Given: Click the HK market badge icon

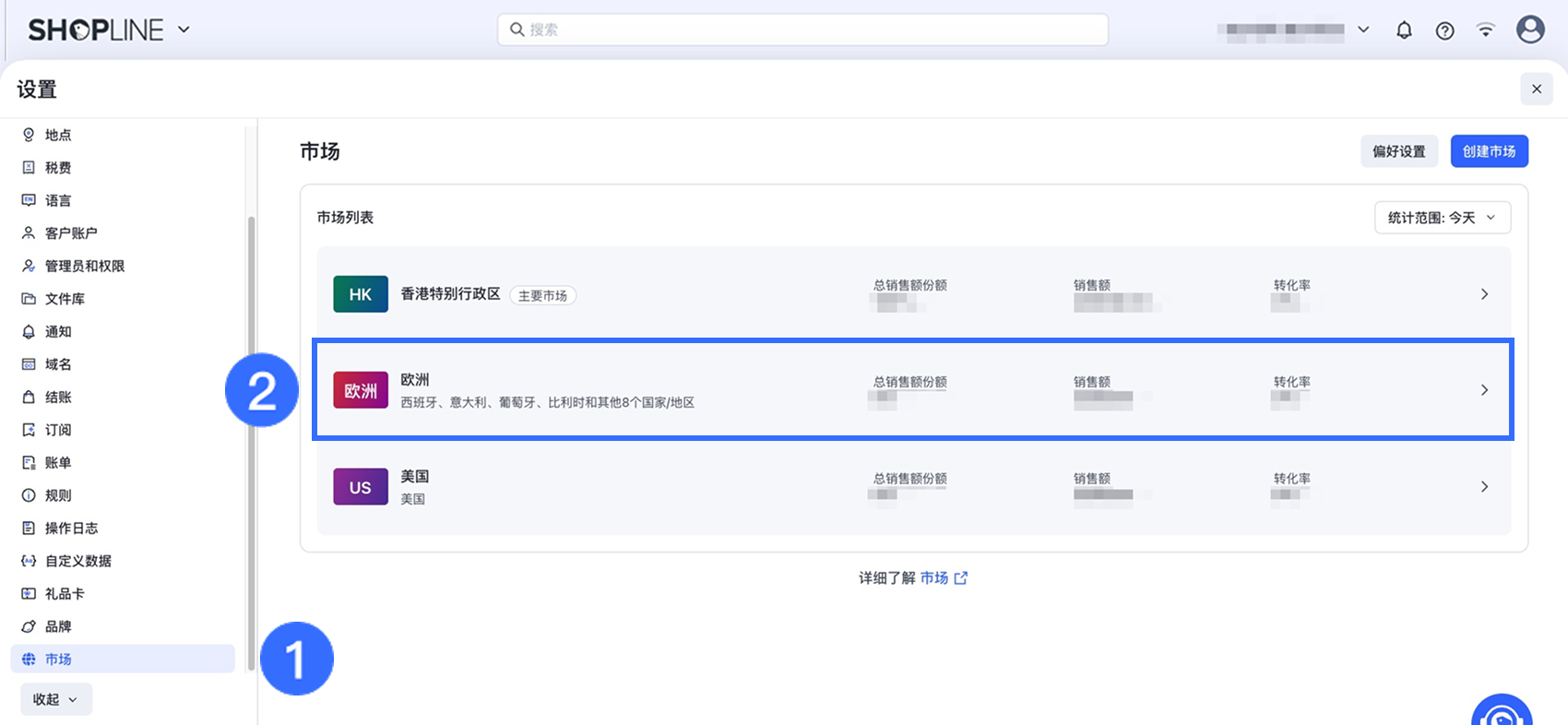Looking at the screenshot, I should [x=361, y=294].
